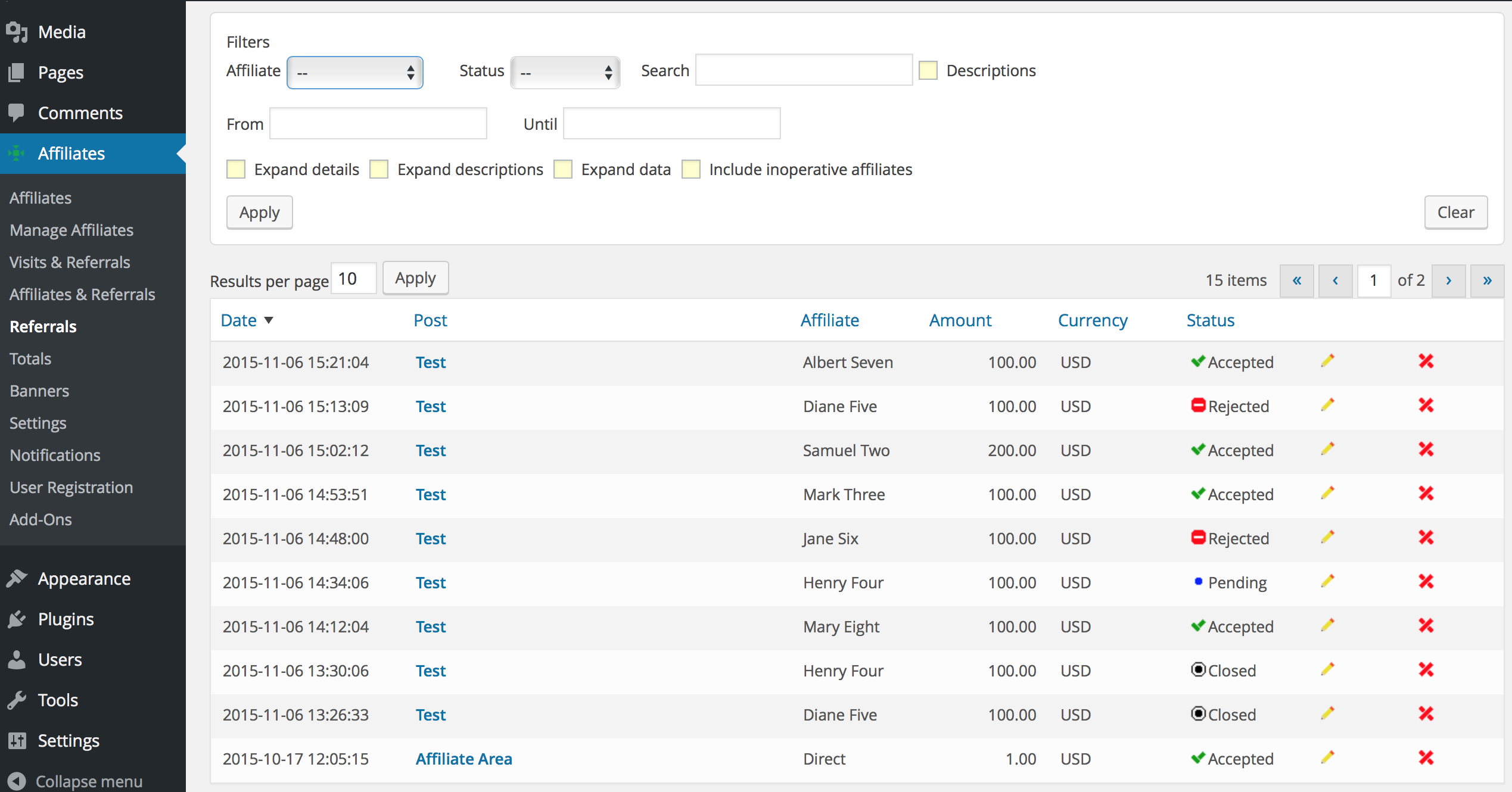Delete Samuel Two referral red X icon
This screenshot has width=1512, height=792.
click(1426, 449)
